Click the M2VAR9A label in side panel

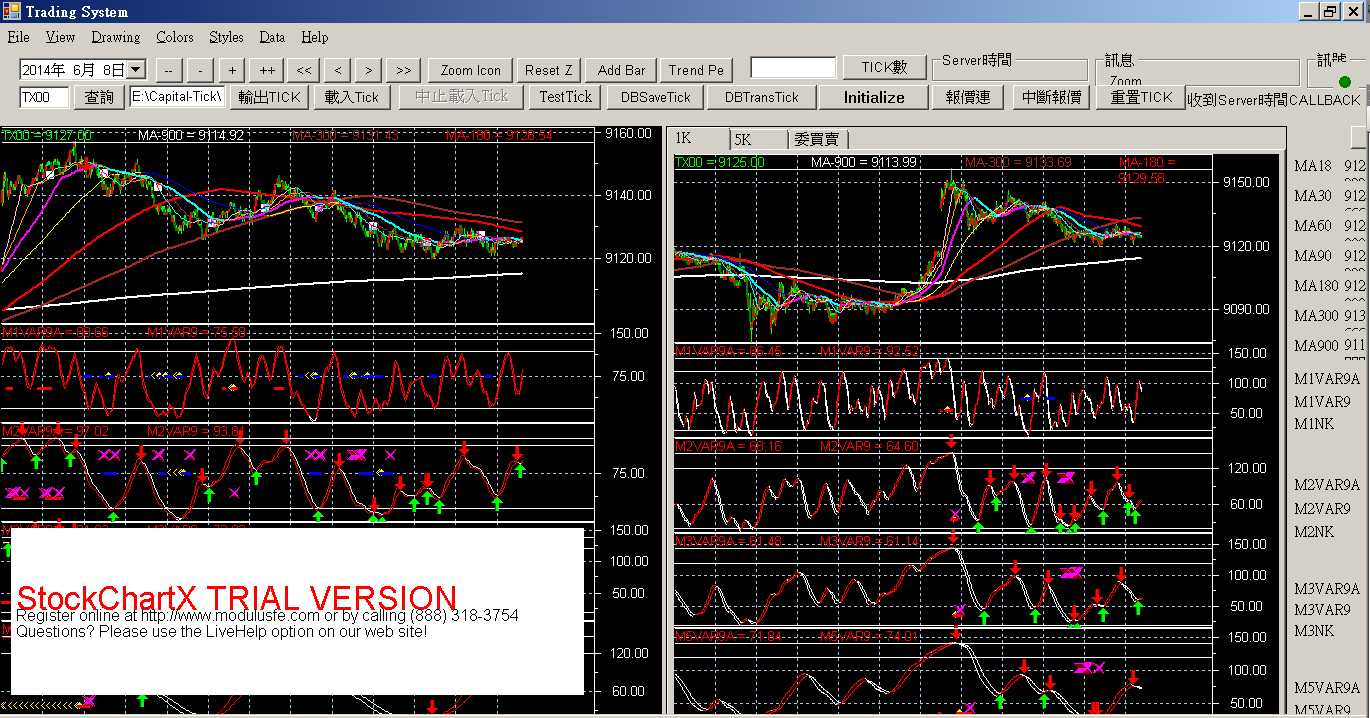coord(1327,485)
